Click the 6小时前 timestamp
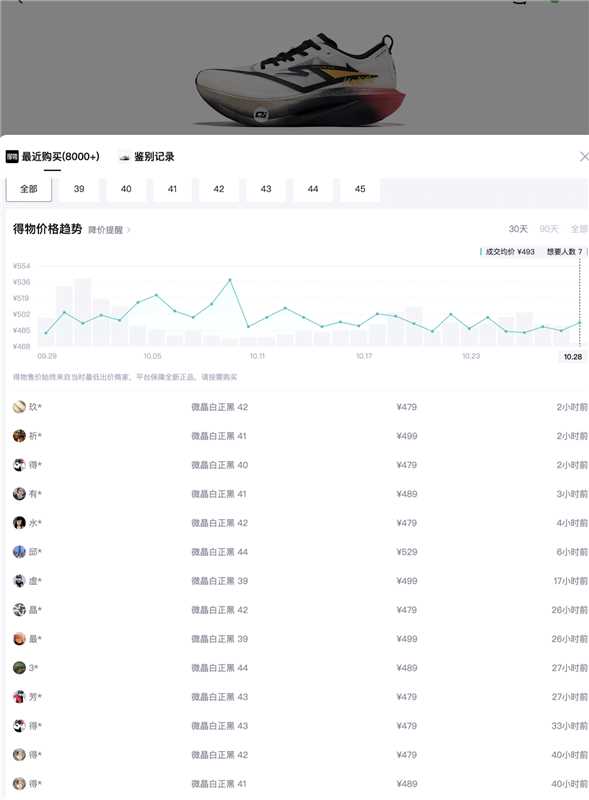The image size is (589, 800). 572,552
